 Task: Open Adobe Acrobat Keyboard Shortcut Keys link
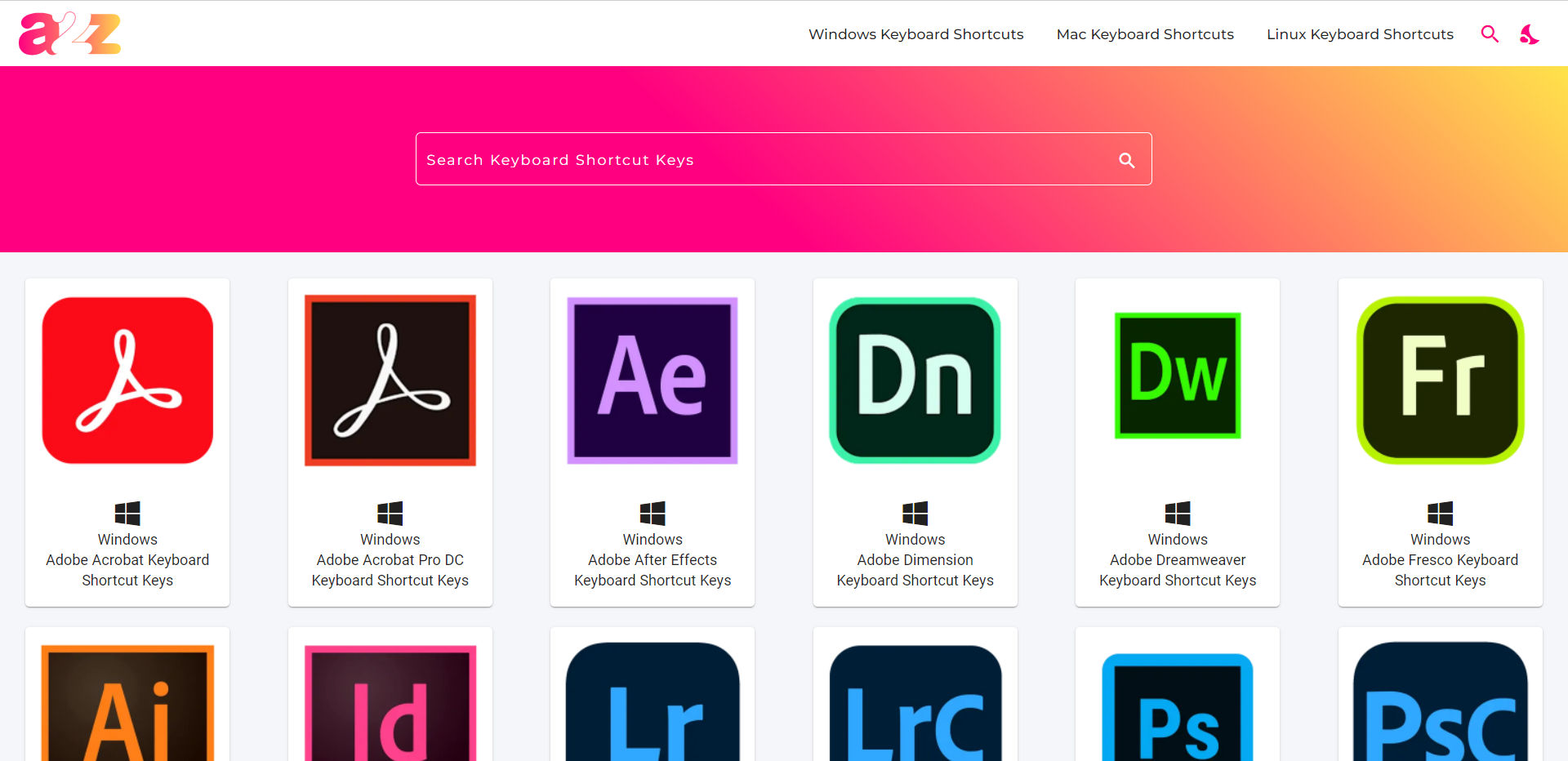[127, 570]
